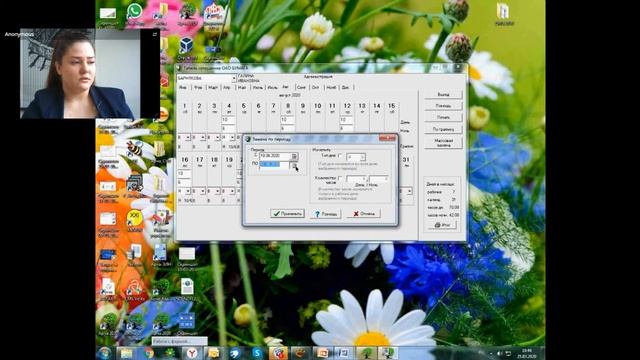Click the 'С' start date input field
The height and width of the screenshot is (360, 640).
pyautogui.click(x=275, y=156)
